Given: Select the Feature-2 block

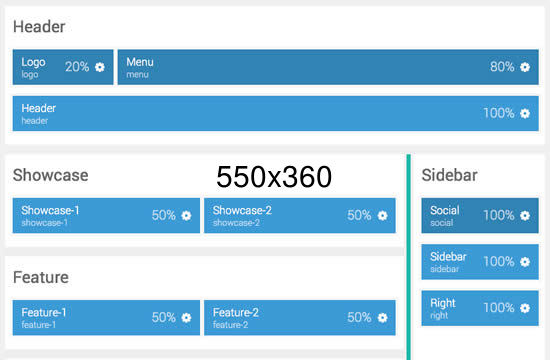Looking at the screenshot, I should click(300, 318).
